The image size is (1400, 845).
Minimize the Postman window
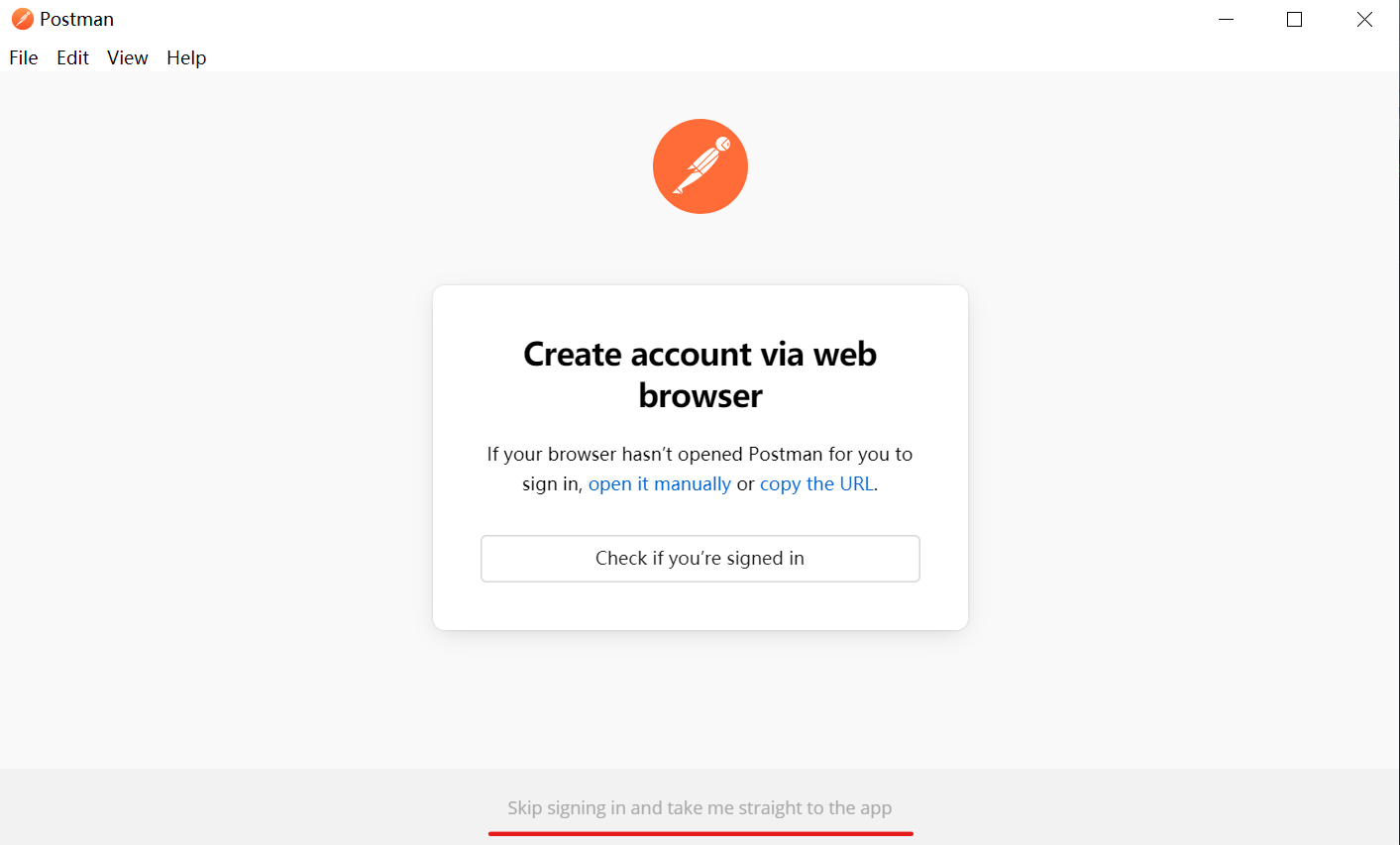pyautogui.click(x=1226, y=19)
